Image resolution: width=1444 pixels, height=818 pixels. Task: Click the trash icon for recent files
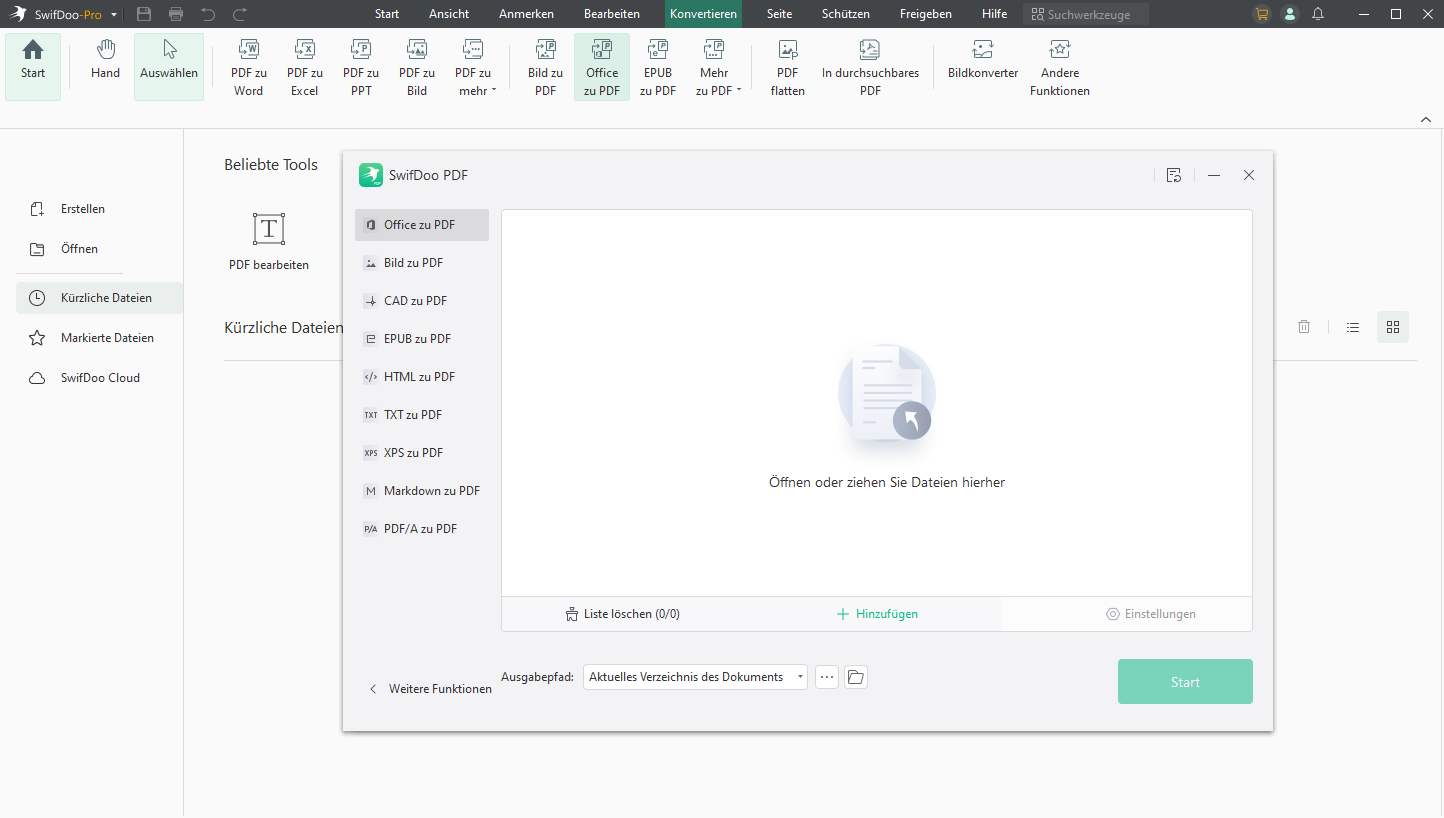coord(1304,327)
